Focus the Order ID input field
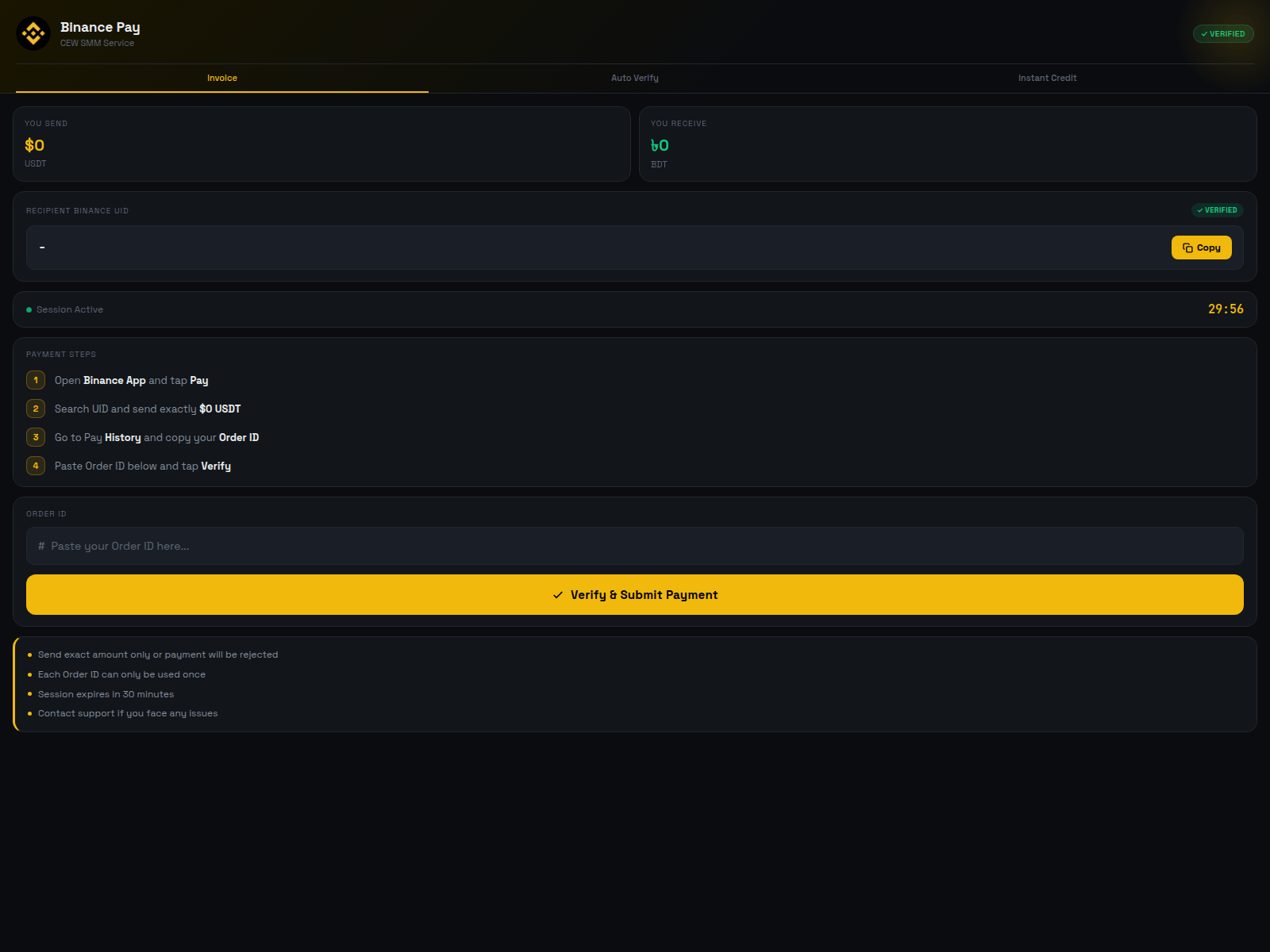The height and width of the screenshot is (952, 1270). pyautogui.click(x=635, y=546)
